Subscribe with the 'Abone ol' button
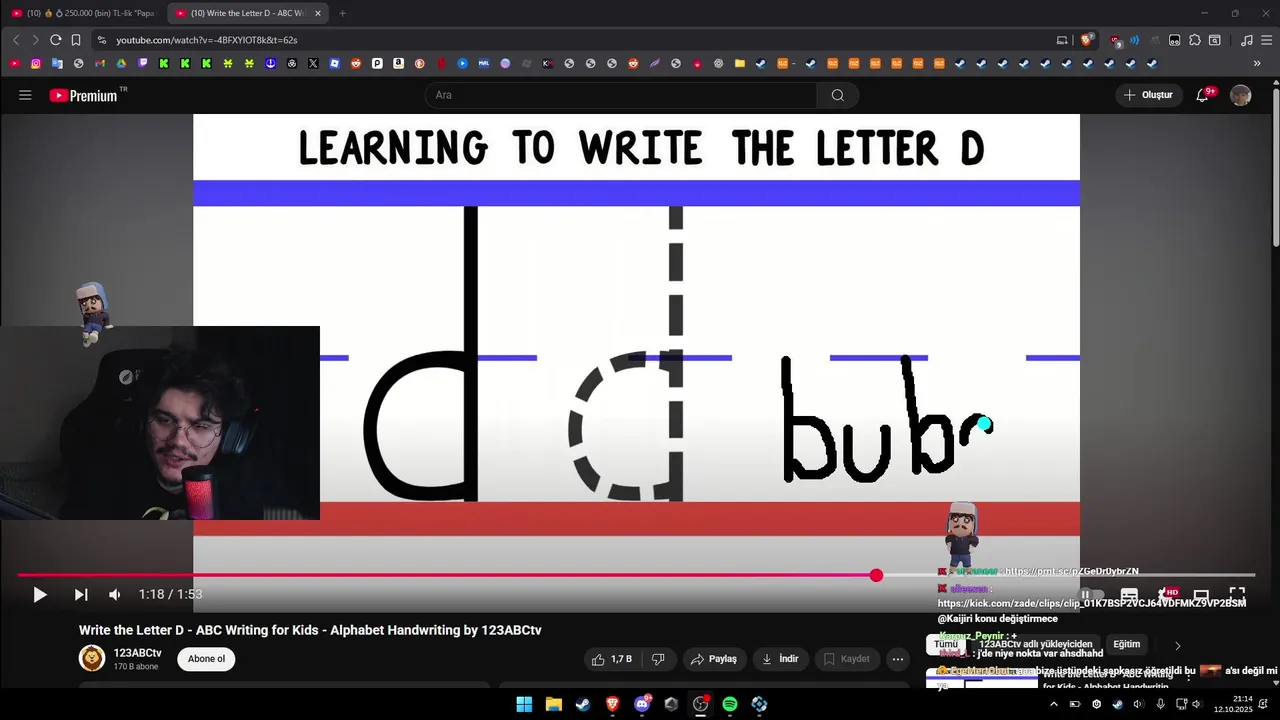Image resolution: width=1280 pixels, height=720 pixels. [x=207, y=659]
